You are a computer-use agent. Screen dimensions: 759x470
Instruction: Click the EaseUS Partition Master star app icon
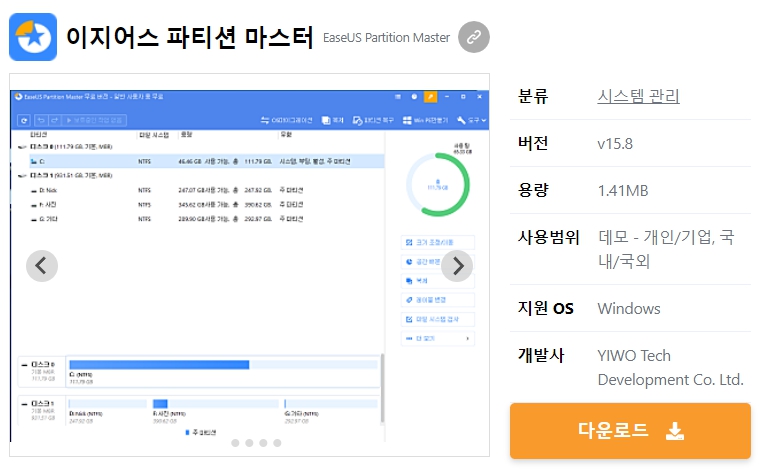point(33,37)
